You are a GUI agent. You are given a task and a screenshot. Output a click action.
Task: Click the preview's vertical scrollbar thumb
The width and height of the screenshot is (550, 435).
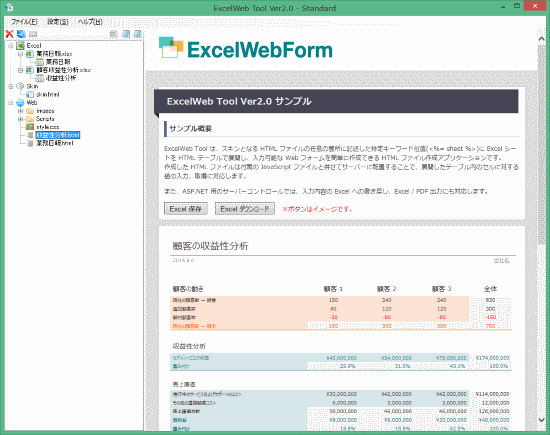(542, 144)
